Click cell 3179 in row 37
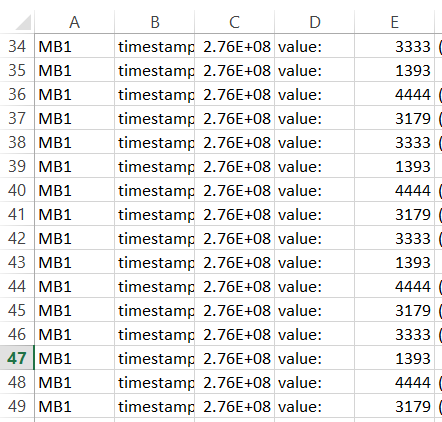Screen dimensions: 442x422 (394, 118)
